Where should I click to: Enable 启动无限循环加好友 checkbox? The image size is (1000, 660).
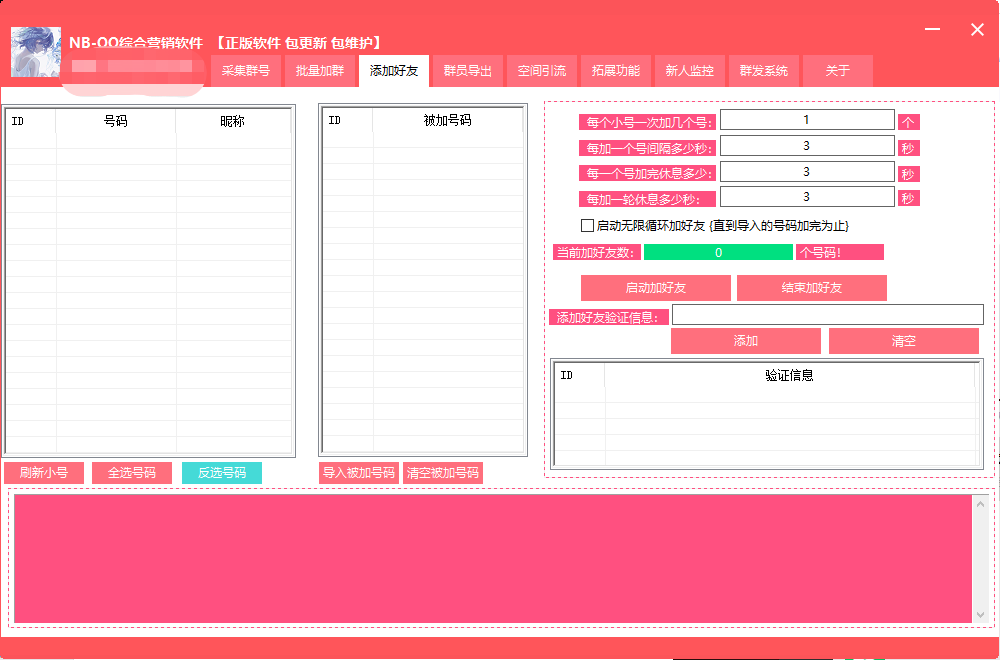click(588, 226)
